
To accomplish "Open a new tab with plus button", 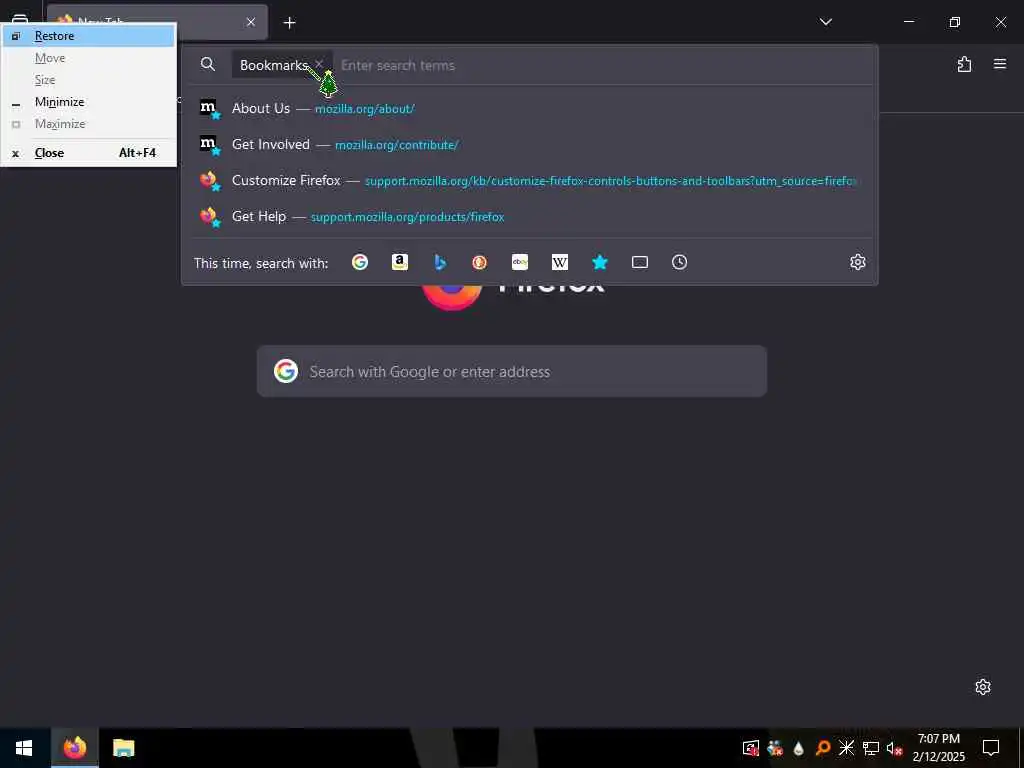I will pyautogui.click(x=289, y=23).
